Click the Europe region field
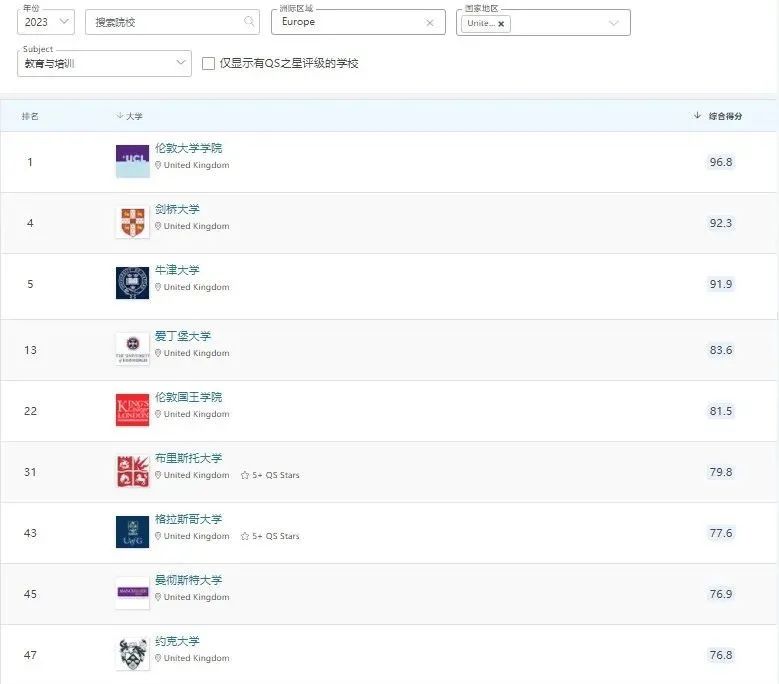This screenshot has width=779, height=684. click(x=358, y=22)
